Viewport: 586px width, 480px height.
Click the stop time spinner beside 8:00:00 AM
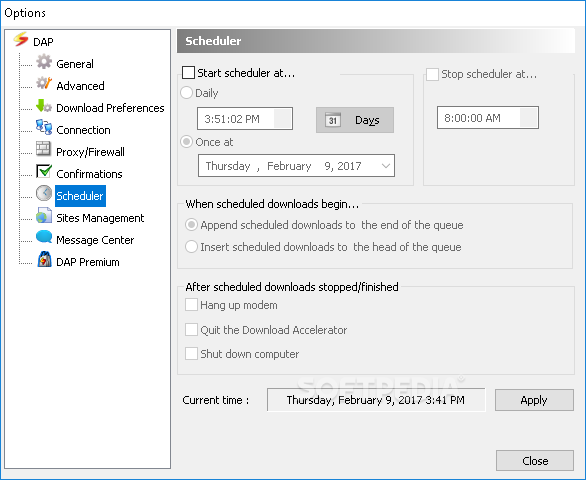(529, 118)
